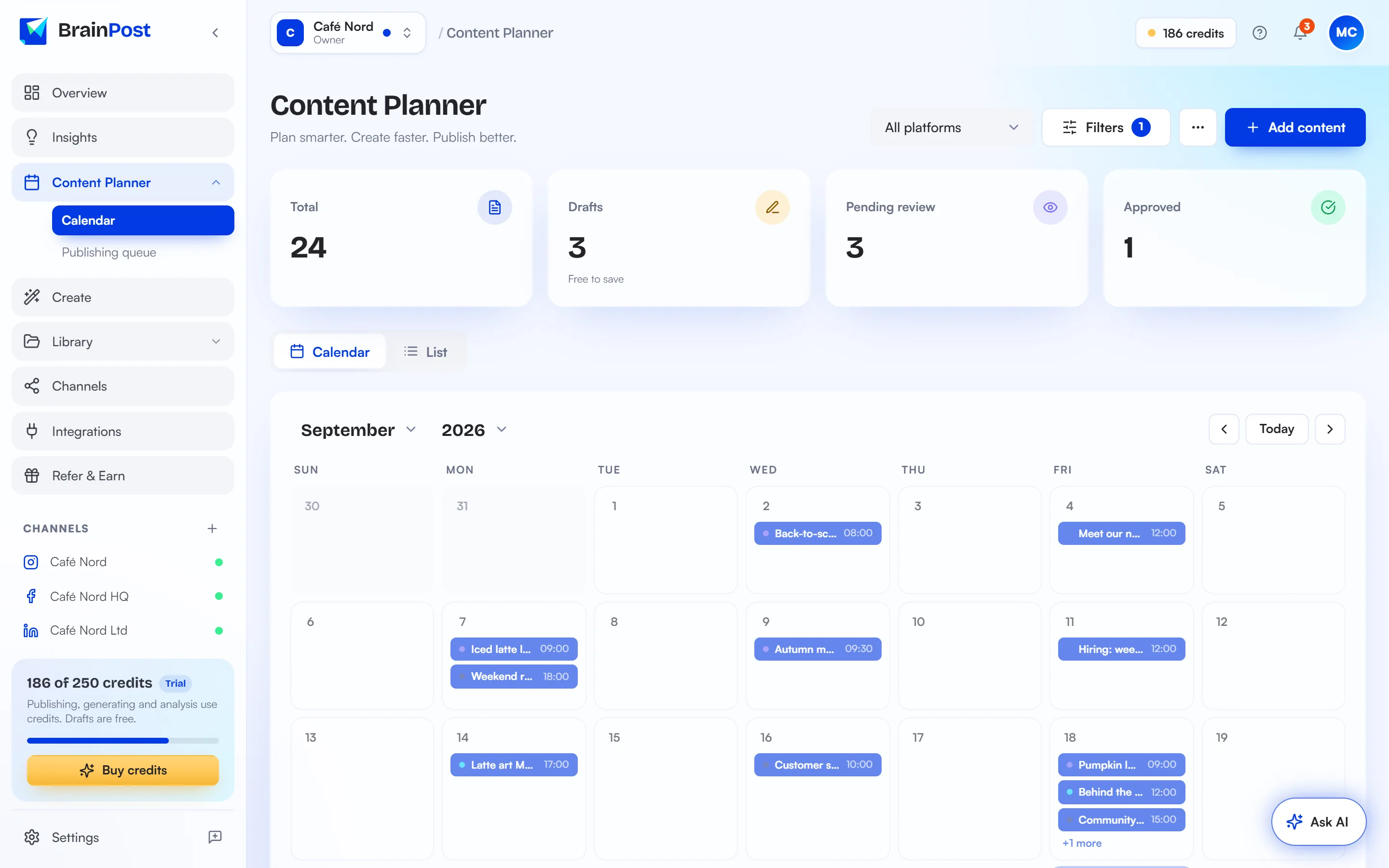Screen dimensions: 1389x868
Task: Select the Café Nord Ltd LinkedIn channel
Action: click(123, 630)
